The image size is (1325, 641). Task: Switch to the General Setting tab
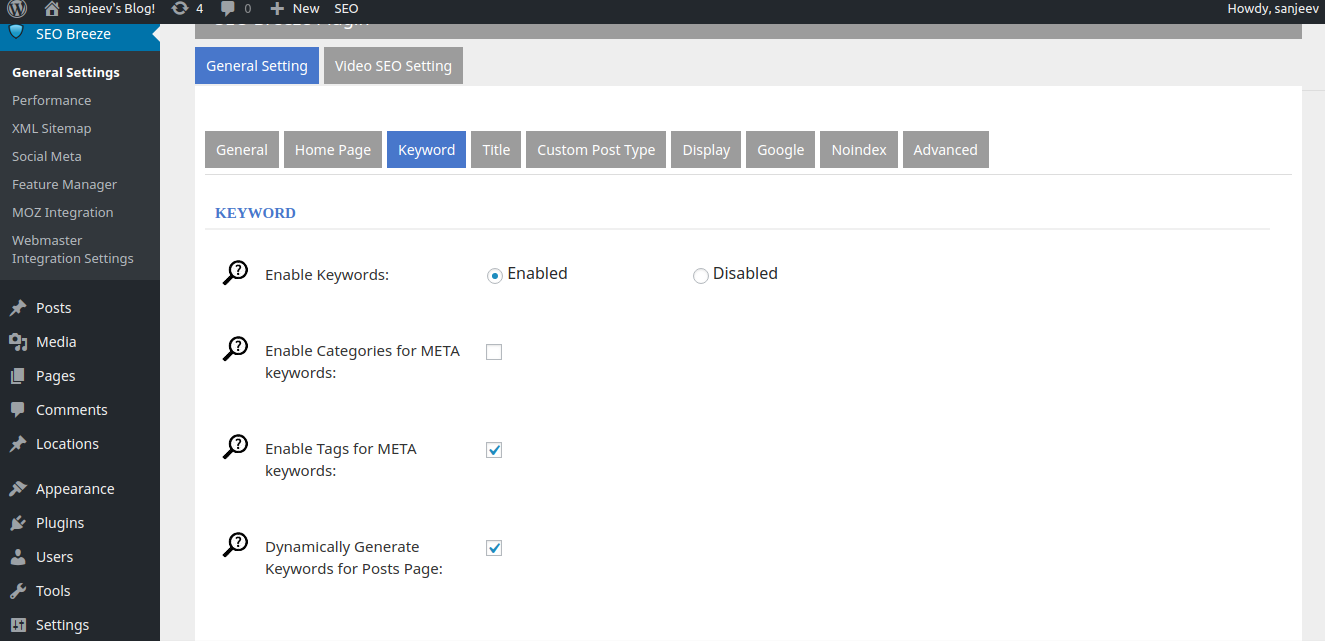click(x=257, y=65)
